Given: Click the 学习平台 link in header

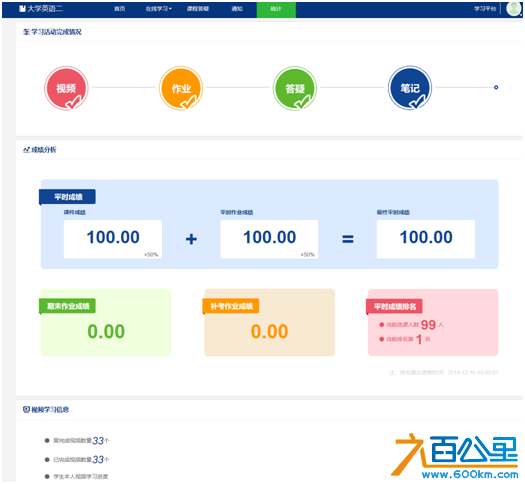Looking at the screenshot, I should pos(485,9).
